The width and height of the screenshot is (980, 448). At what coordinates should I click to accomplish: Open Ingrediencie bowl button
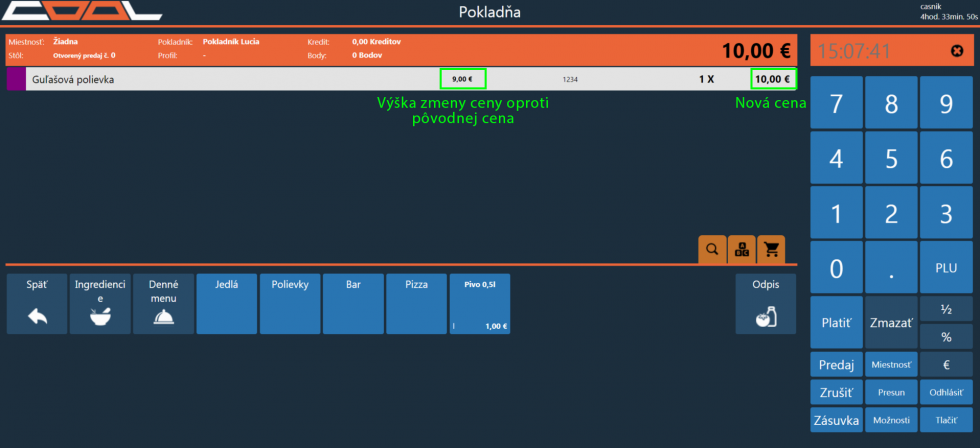pyautogui.click(x=100, y=304)
